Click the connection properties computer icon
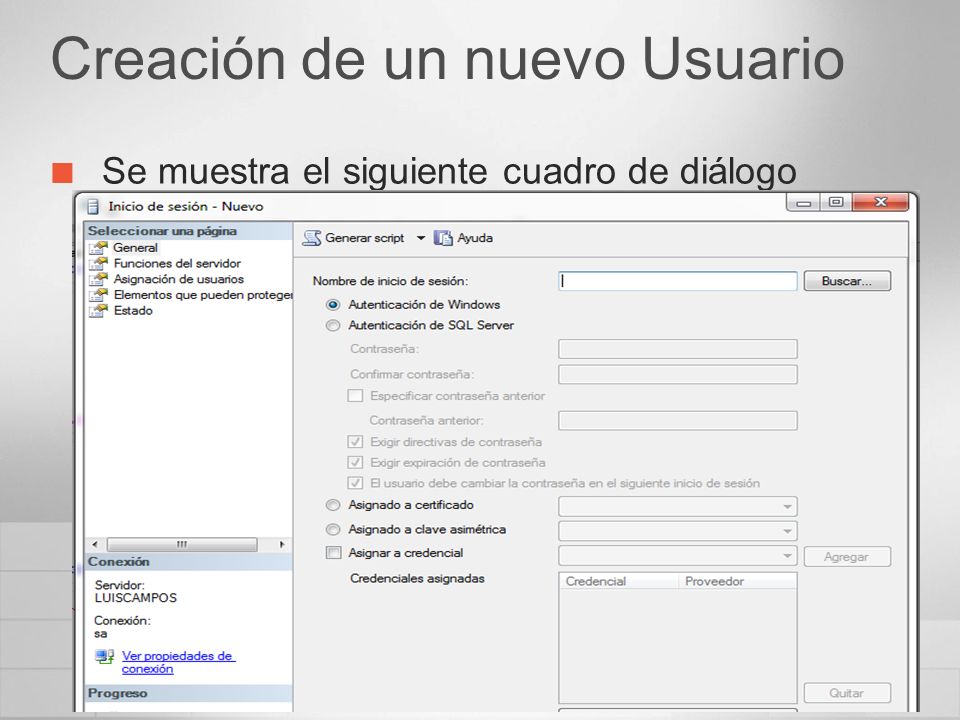 pyautogui.click(x=105, y=657)
